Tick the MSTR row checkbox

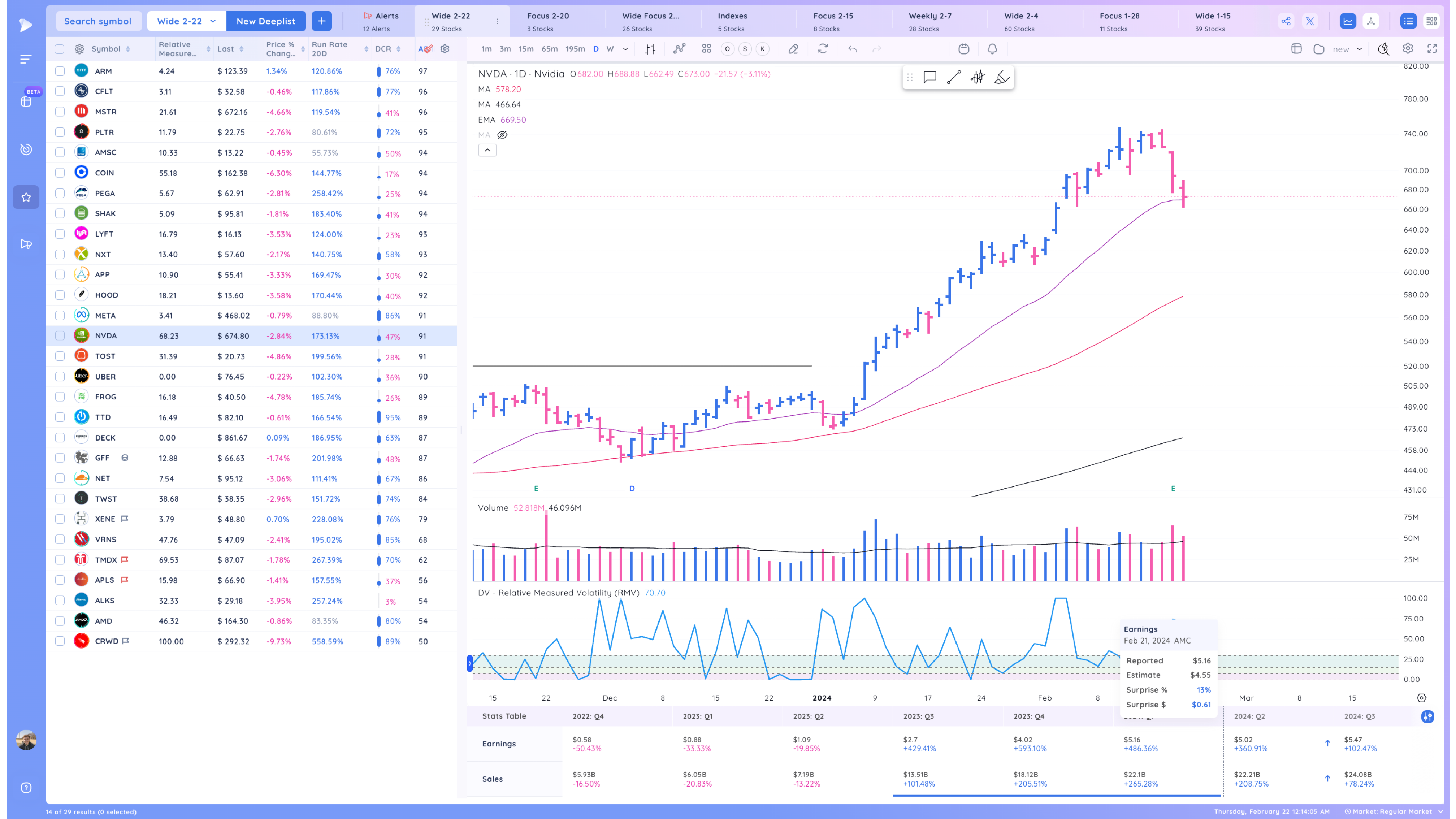[x=60, y=112]
